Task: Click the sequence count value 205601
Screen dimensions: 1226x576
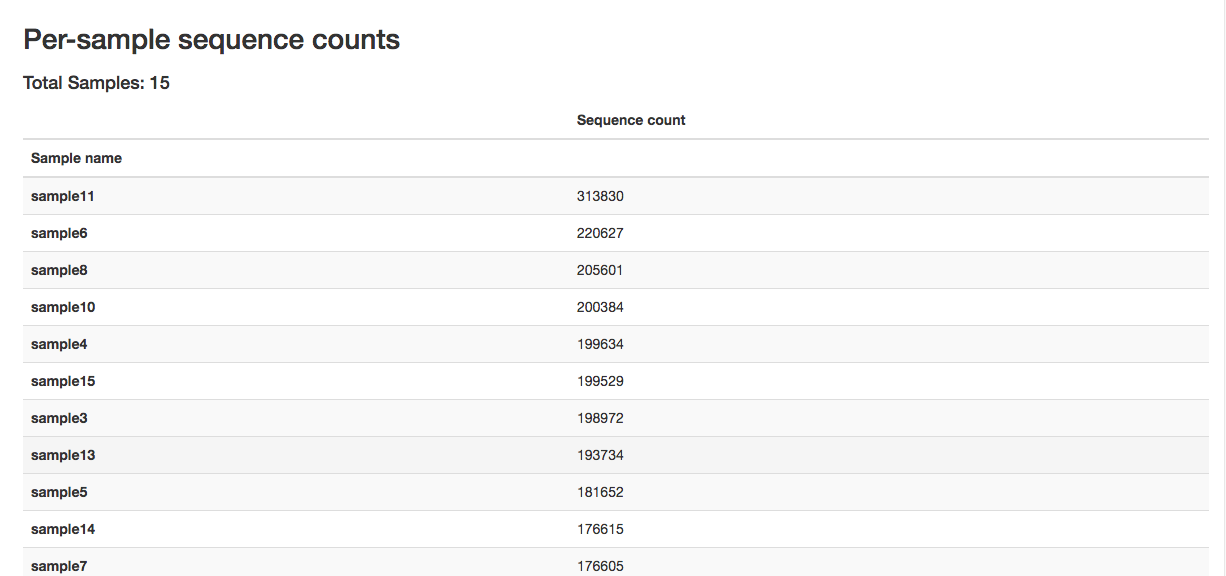Action: coord(600,270)
